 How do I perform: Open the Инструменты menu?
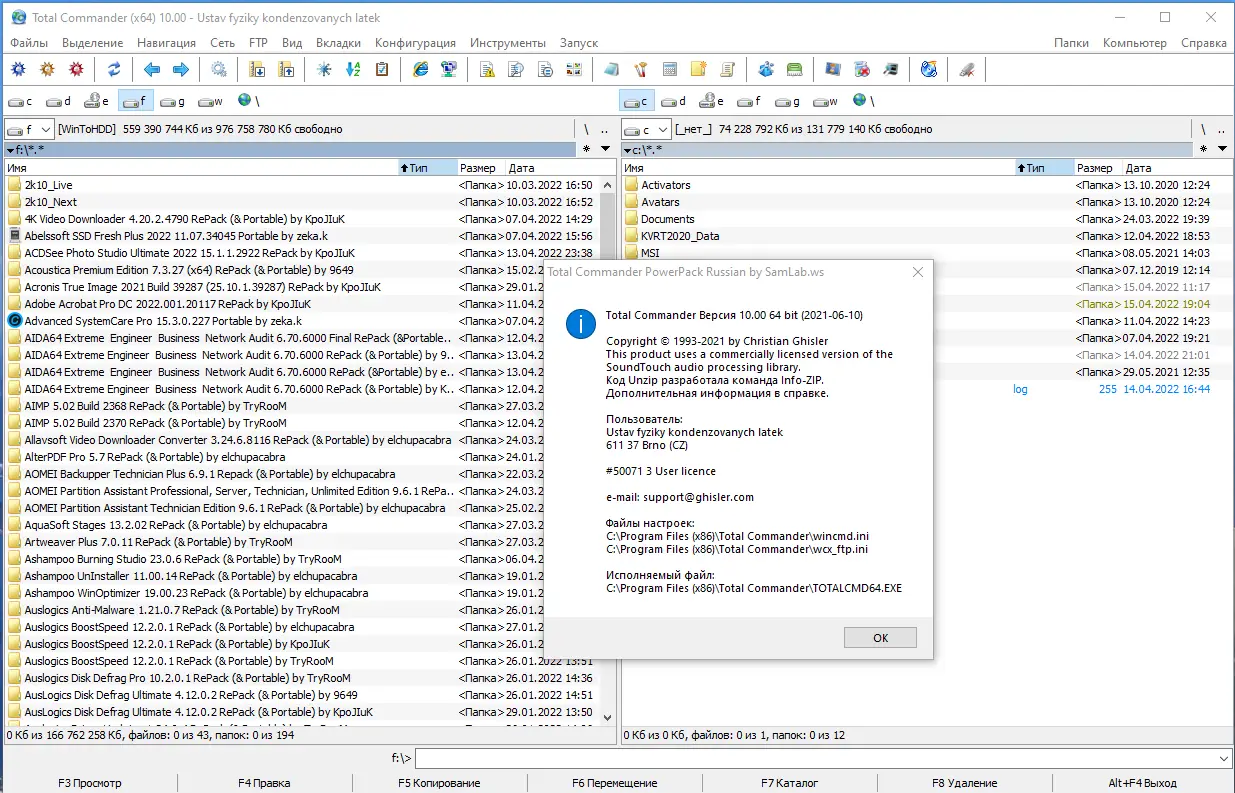(508, 43)
